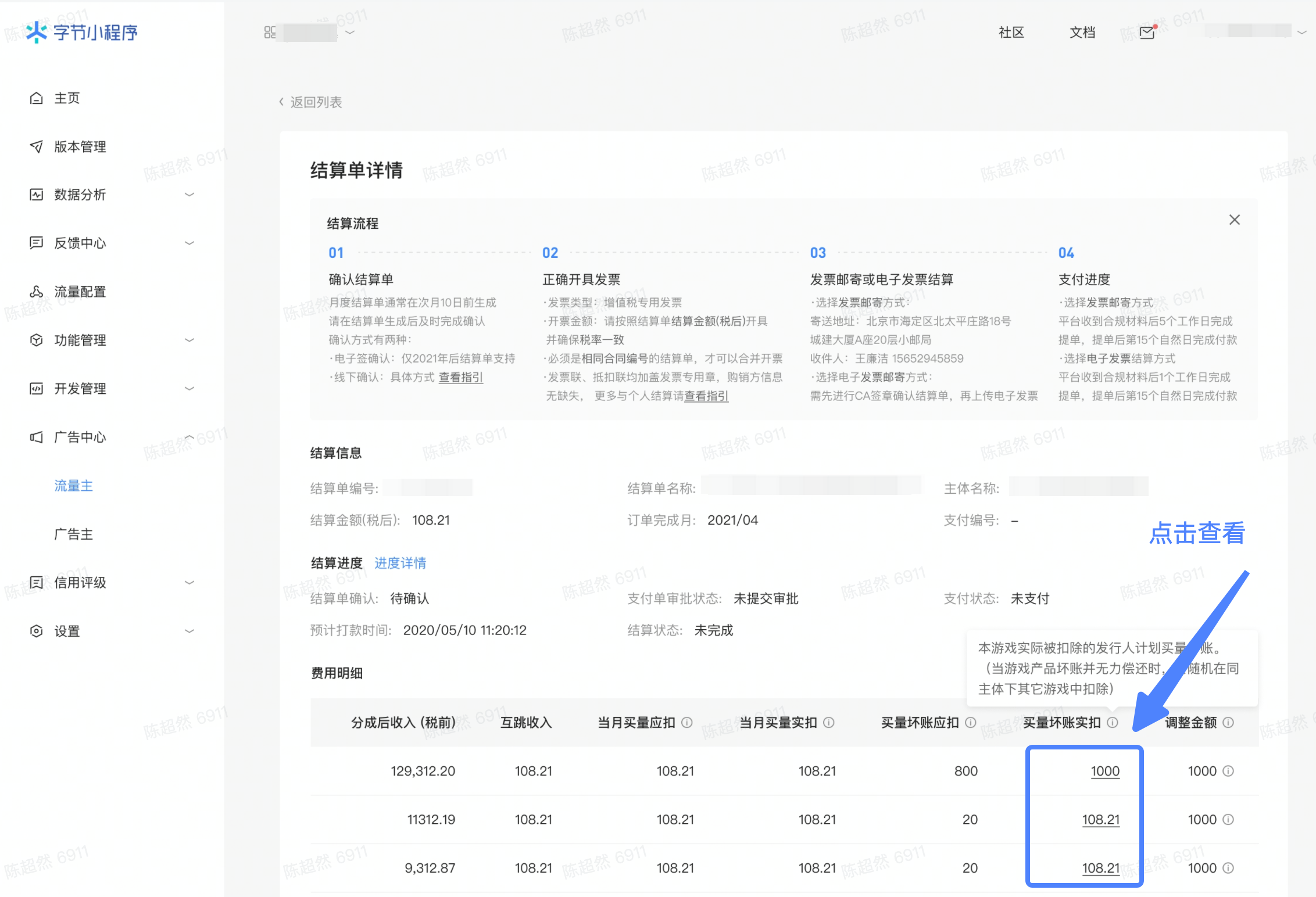Expand the 信用评级 menu chevron
Viewport: 1316px width, 897px height.
pyautogui.click(x=189, y=582)
